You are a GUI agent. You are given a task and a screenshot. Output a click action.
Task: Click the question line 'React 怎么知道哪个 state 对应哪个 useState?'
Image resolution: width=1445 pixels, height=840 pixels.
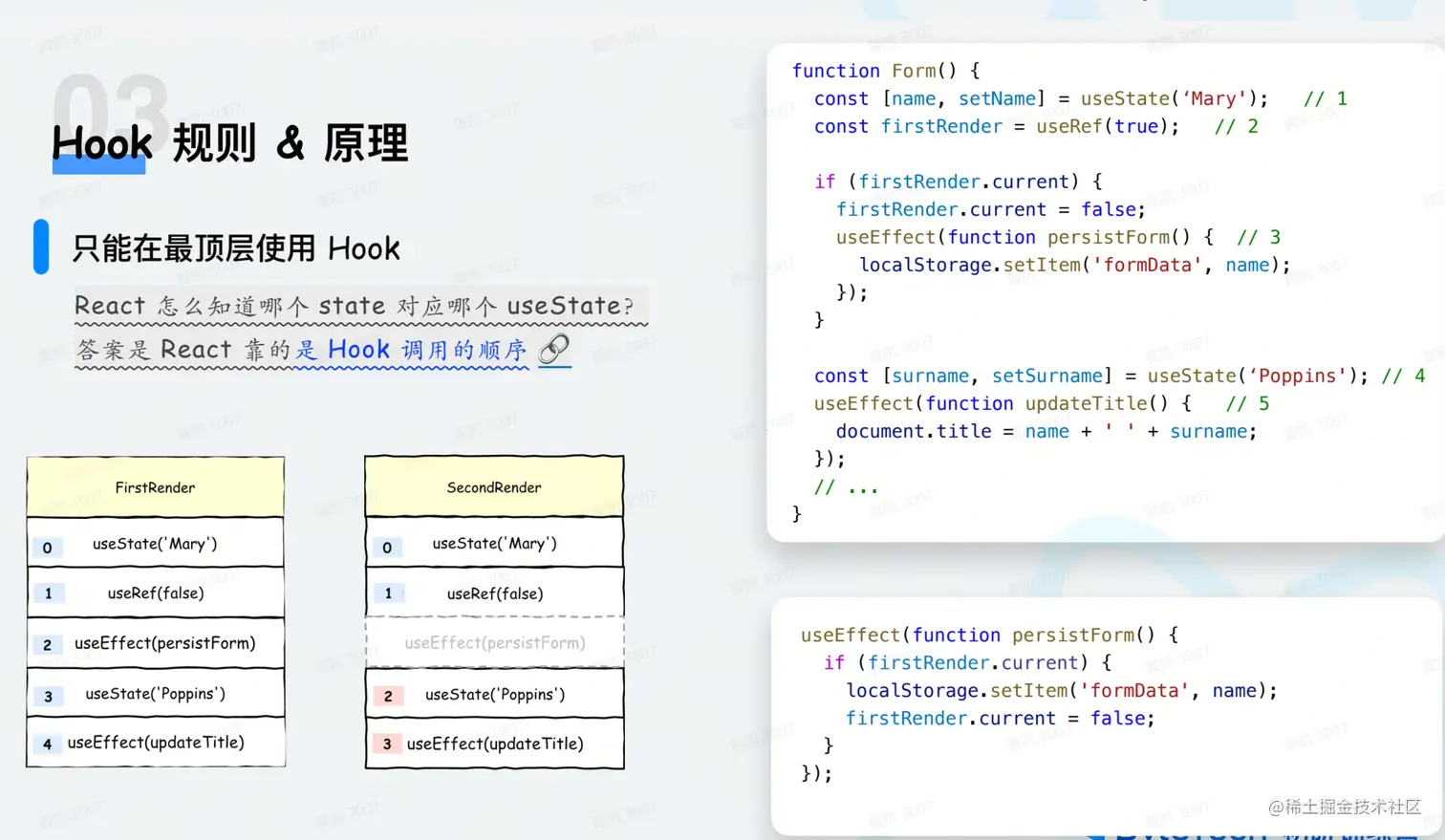click(354, 306)
